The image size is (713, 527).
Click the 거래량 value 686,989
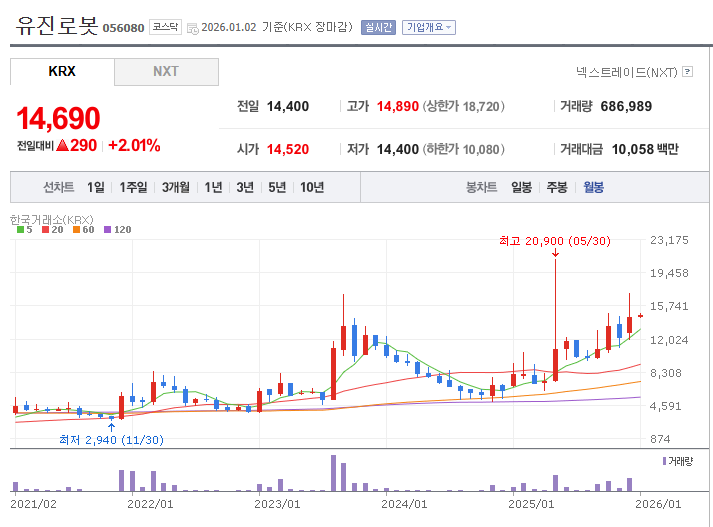point(626,106)
